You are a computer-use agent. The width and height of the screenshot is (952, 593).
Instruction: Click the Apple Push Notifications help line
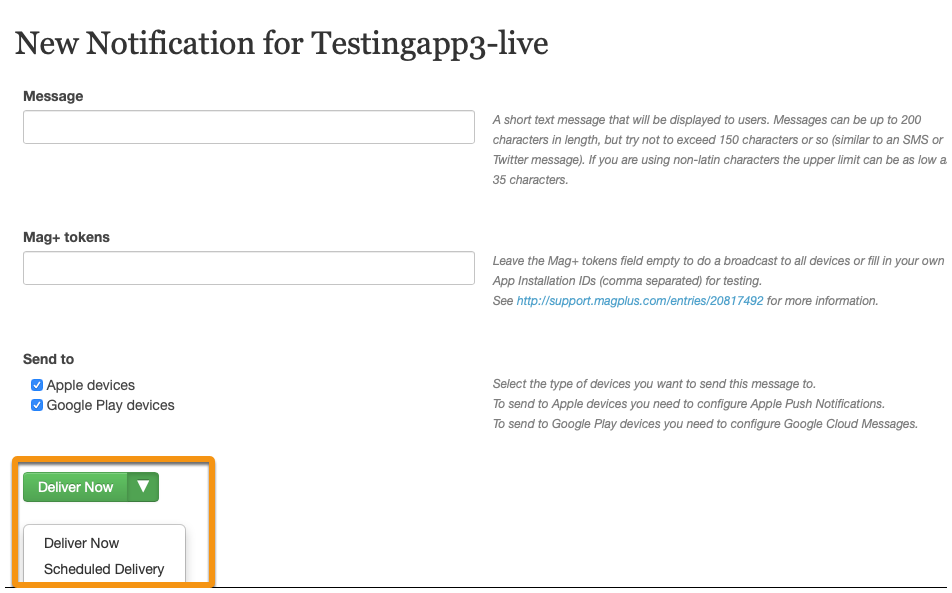688,404
